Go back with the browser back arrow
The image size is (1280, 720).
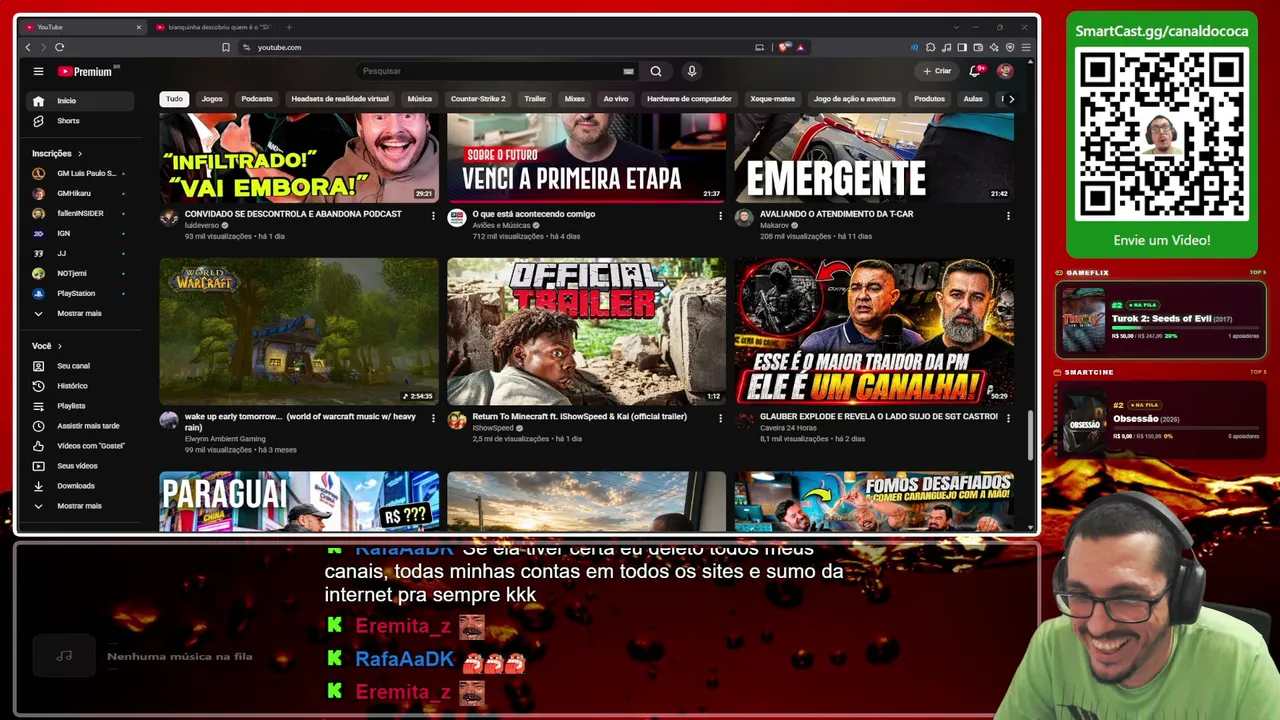[x=27, y=47]
